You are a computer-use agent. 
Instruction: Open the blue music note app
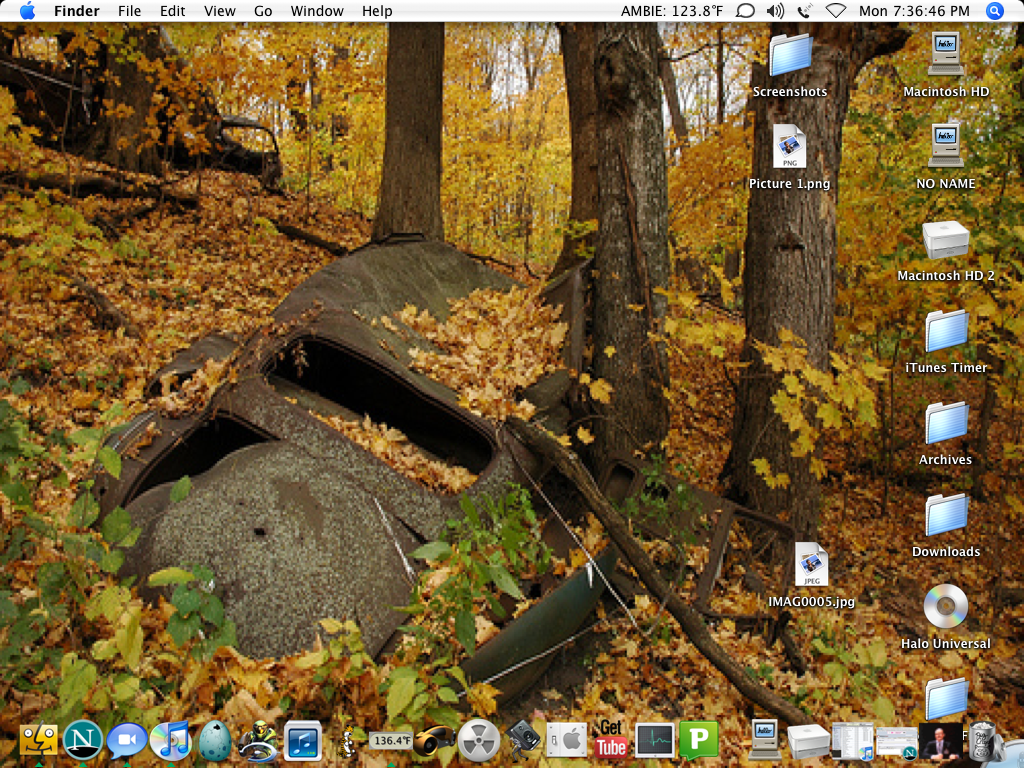pos(303,741)
